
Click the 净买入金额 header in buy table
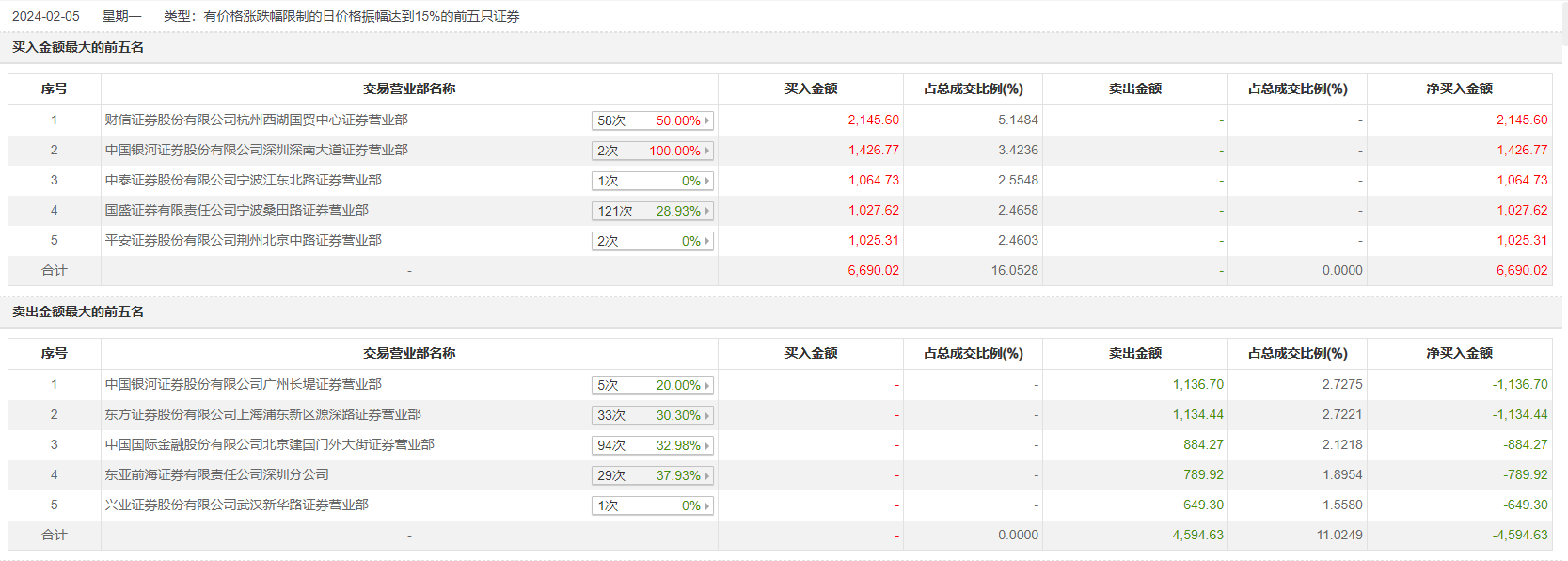coord(1459,88)
